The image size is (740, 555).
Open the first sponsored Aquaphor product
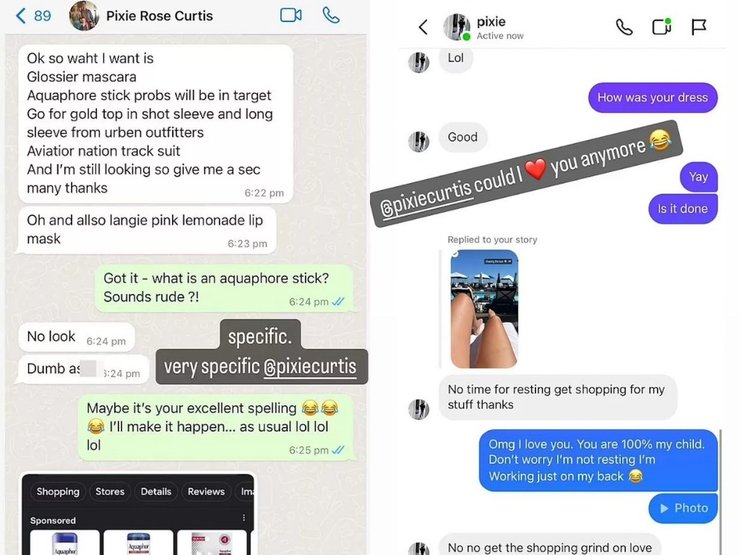click(65, 543)
